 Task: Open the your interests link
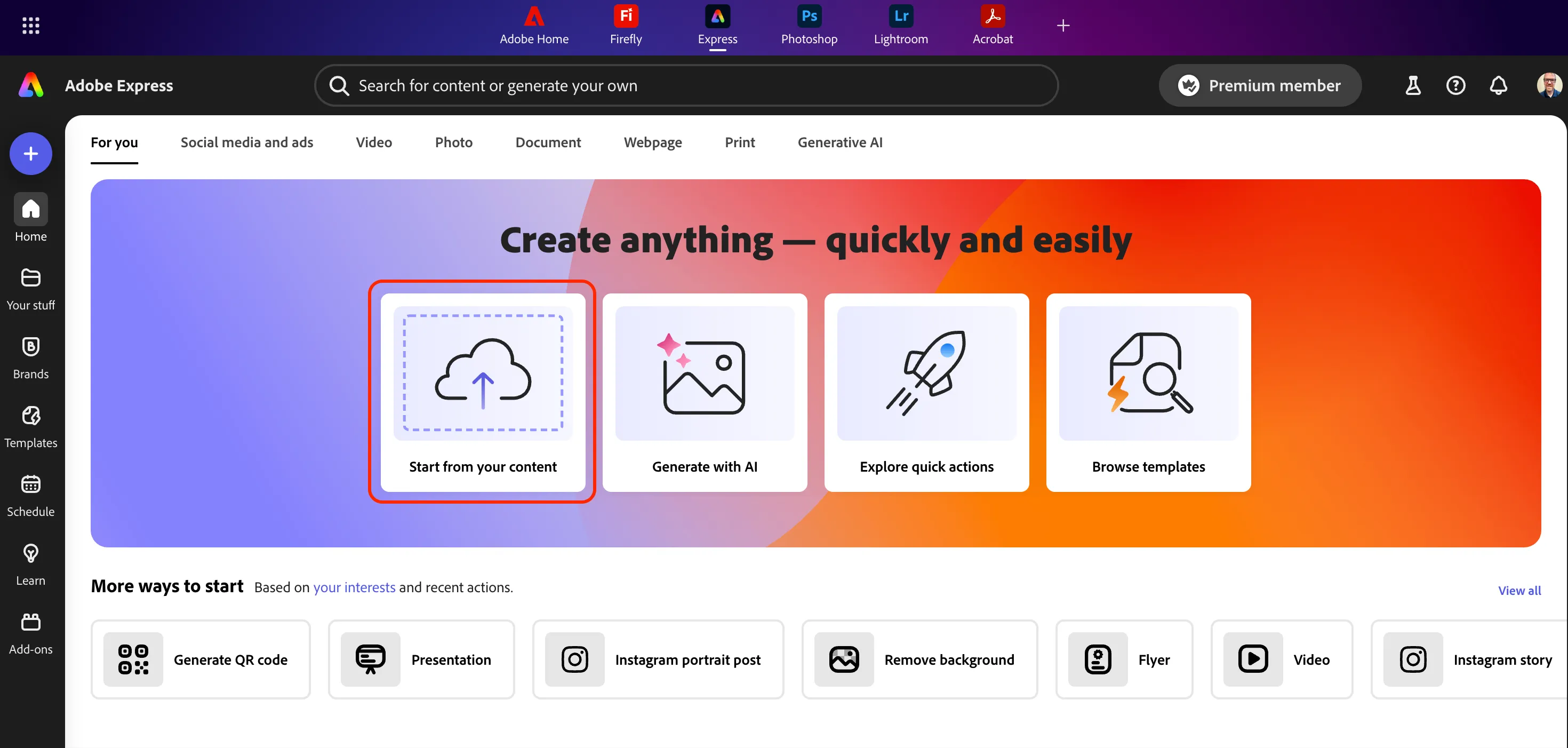pyautogui.click(x=354, y=587)
